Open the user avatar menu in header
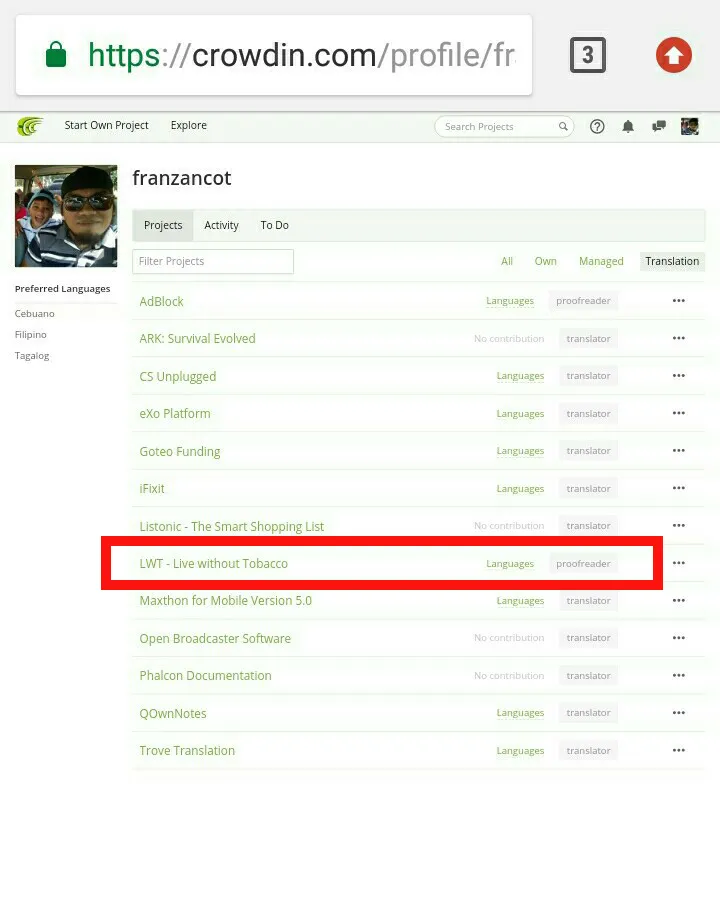Image resolution: width=720 pixels, height=897 pixels. pyautogui.click(x=690, y=126)
